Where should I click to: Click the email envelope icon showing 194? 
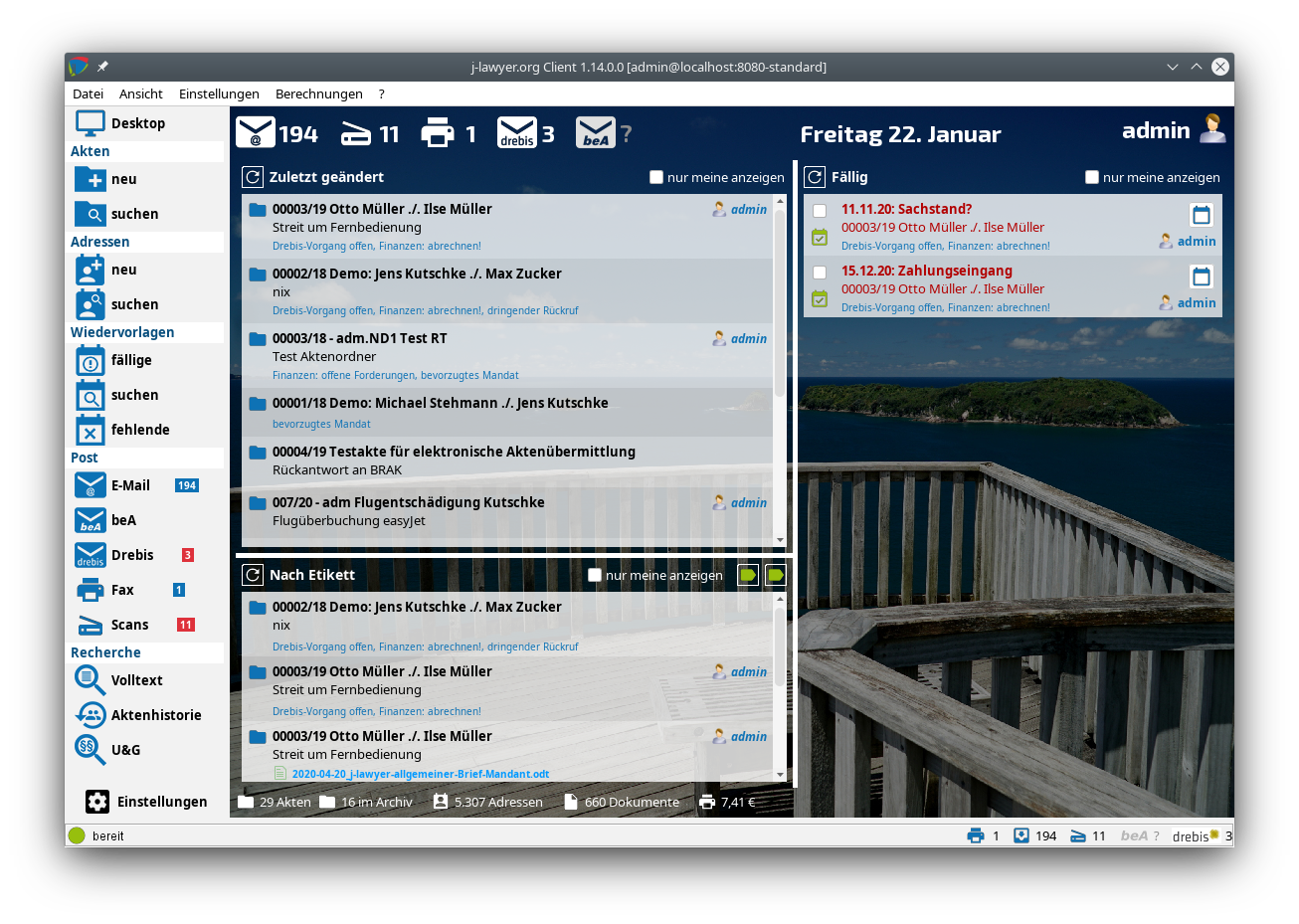point(256,133)
